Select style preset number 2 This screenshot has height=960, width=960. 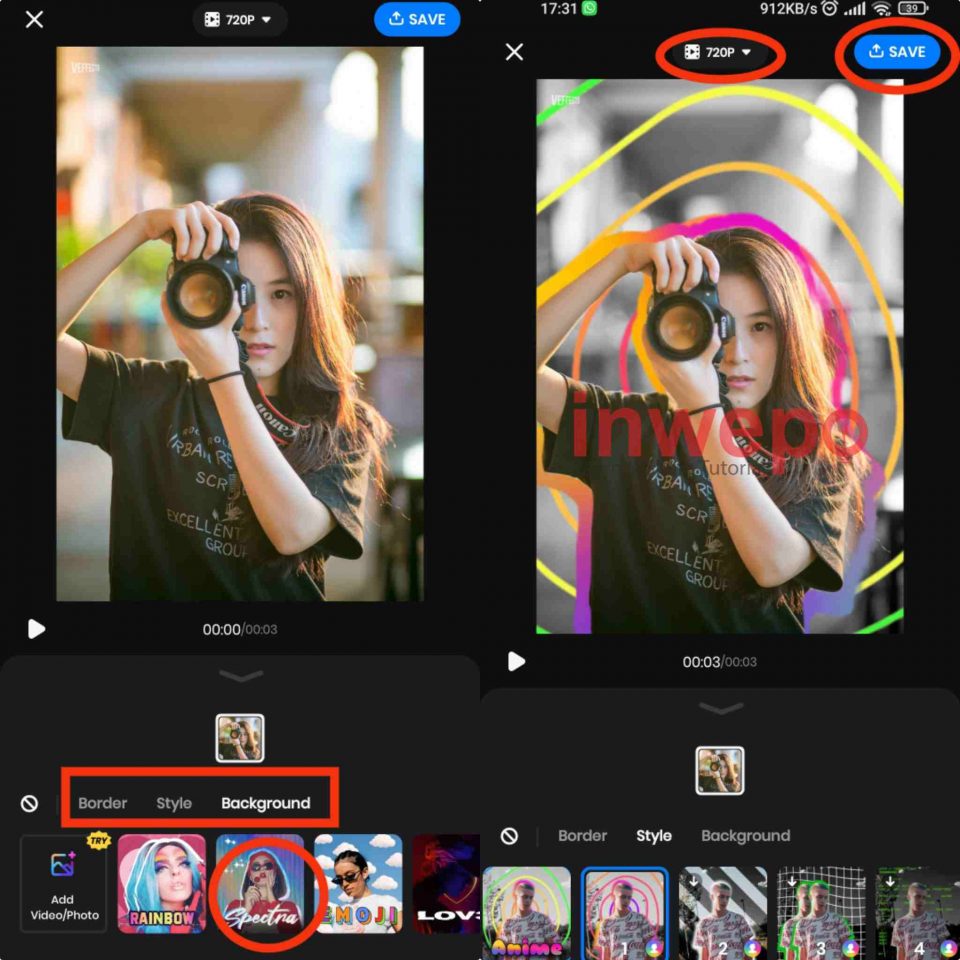coord(723,911)
